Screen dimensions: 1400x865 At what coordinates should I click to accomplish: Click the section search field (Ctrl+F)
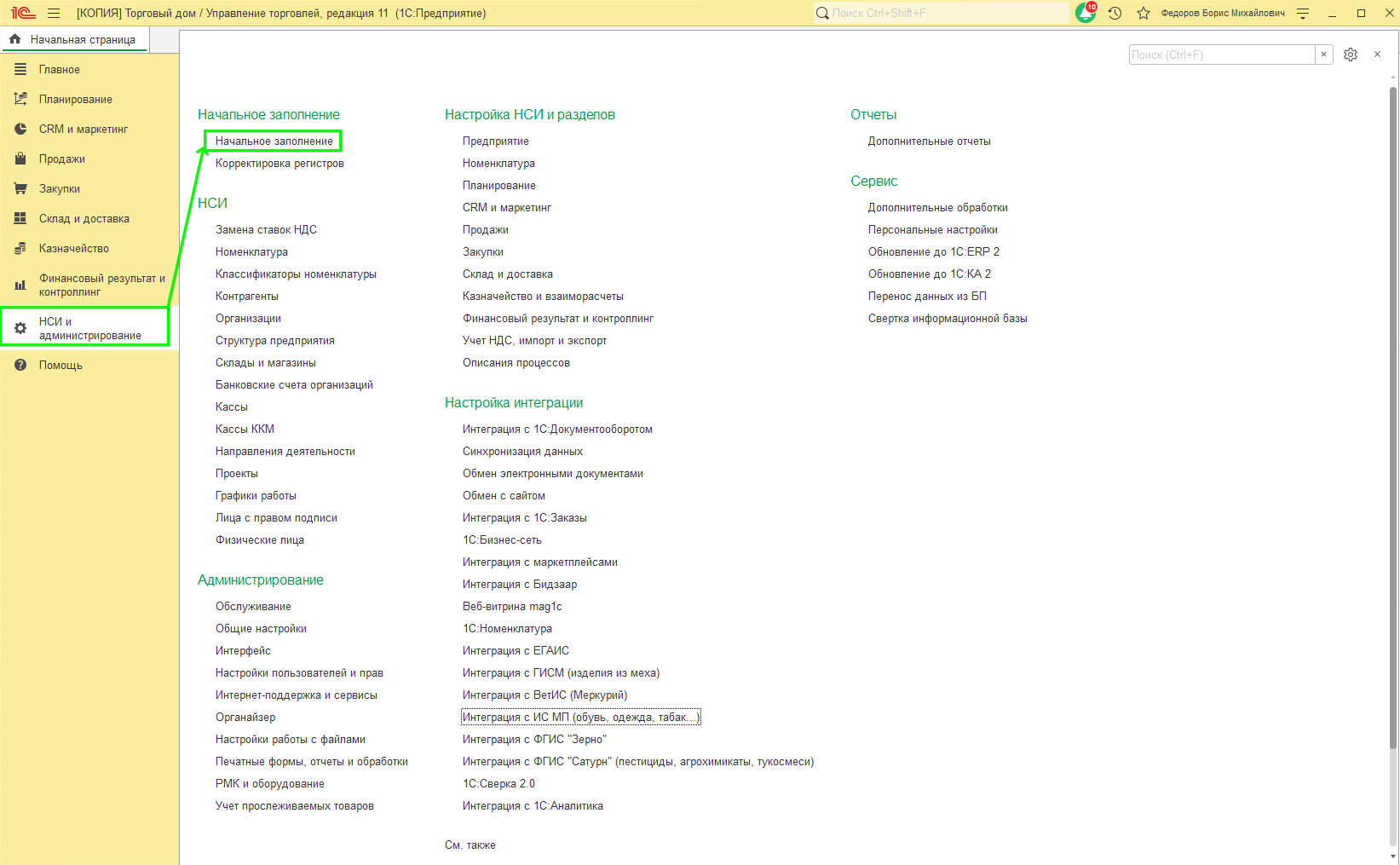pos(1221,55)
